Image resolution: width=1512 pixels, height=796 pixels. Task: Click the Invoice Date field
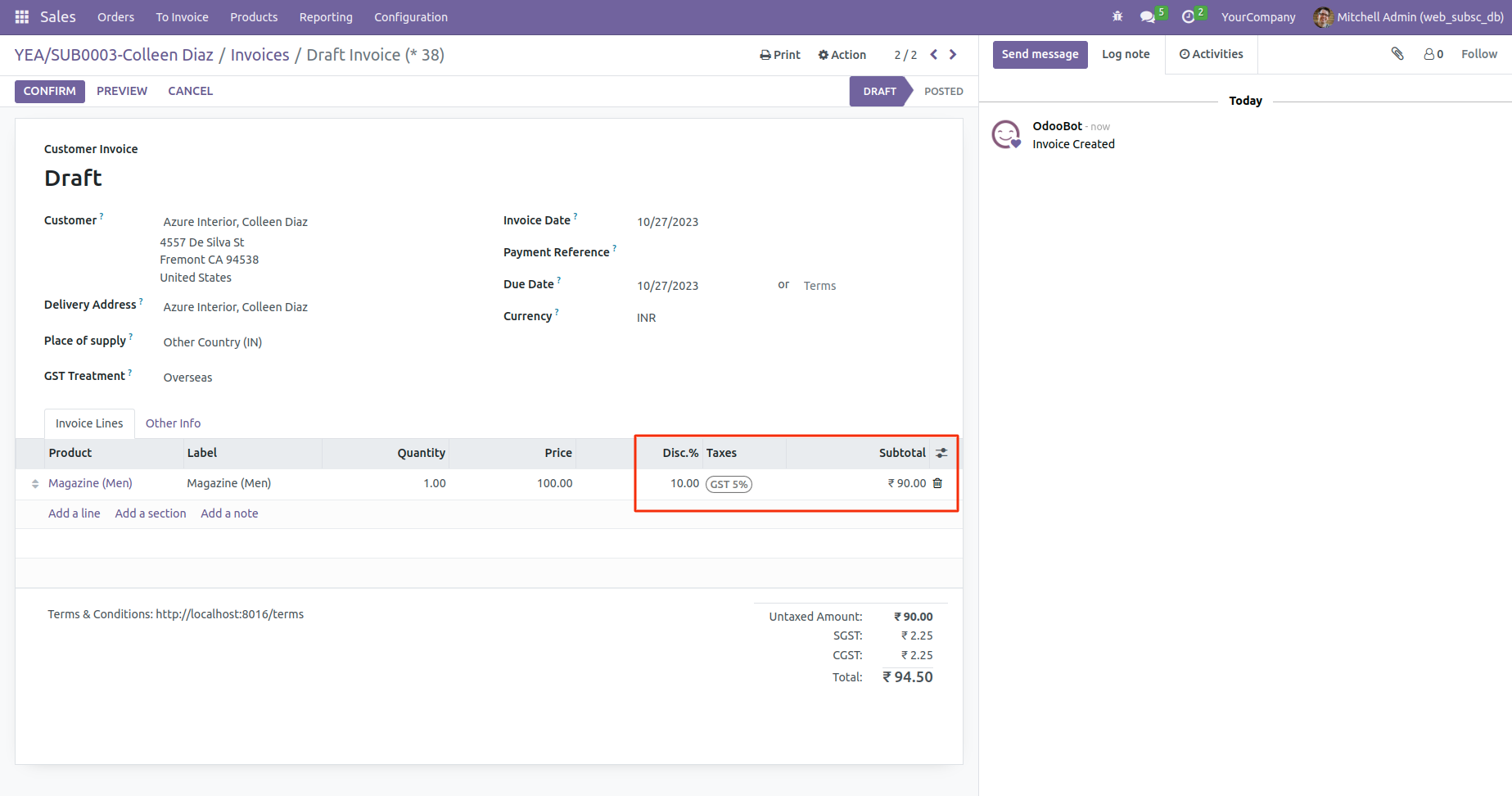pos(667,222)
